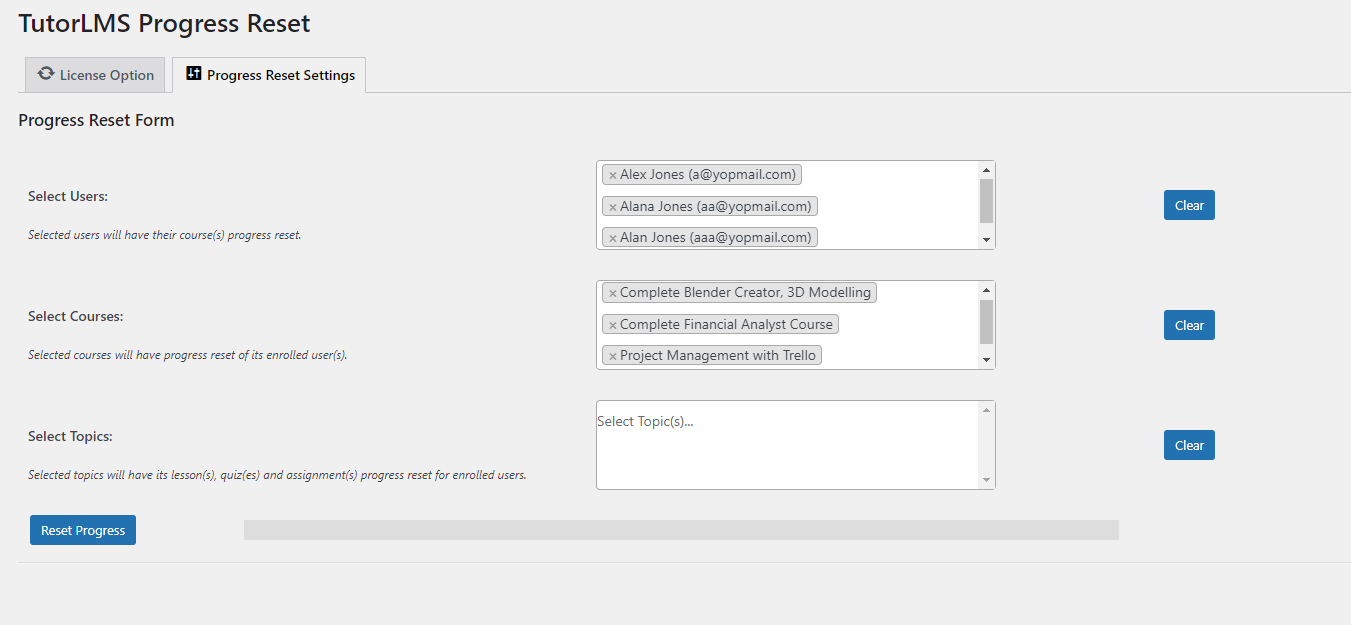Click the users list scroll down arrow
Viewport: 1351px width, 625px height.
coord(986,240)
